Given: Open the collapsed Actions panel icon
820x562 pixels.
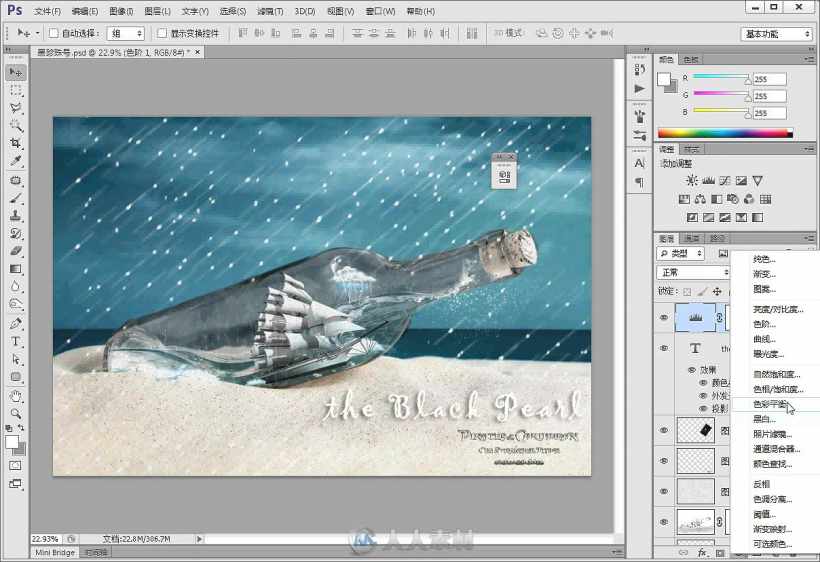Looking at the screenshot, I should click(640, 89).
